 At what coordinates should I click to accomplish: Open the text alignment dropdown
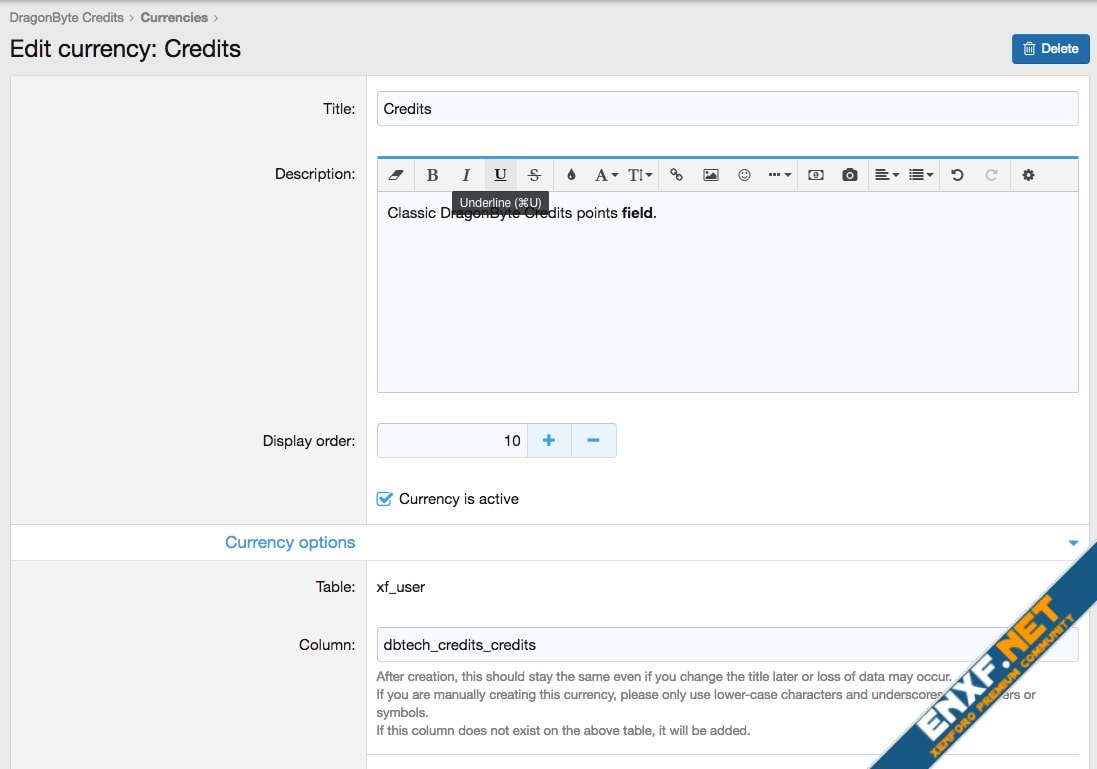[x=886, y=175]
